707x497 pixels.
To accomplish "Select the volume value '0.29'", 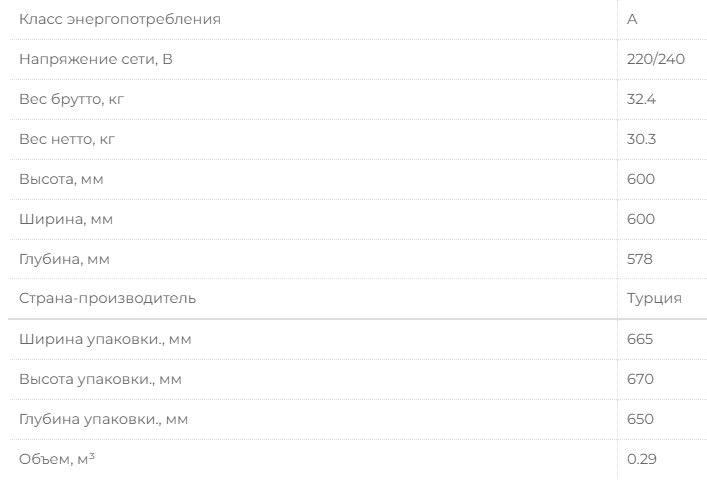I will coord(642,459).
